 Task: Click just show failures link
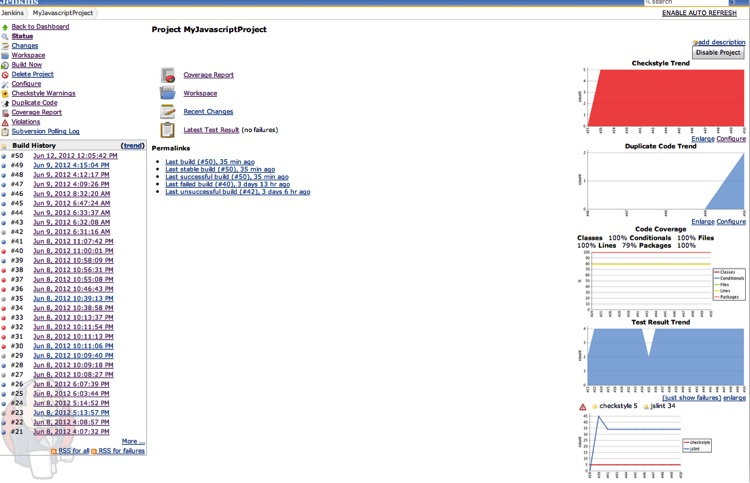coord(692,398)
